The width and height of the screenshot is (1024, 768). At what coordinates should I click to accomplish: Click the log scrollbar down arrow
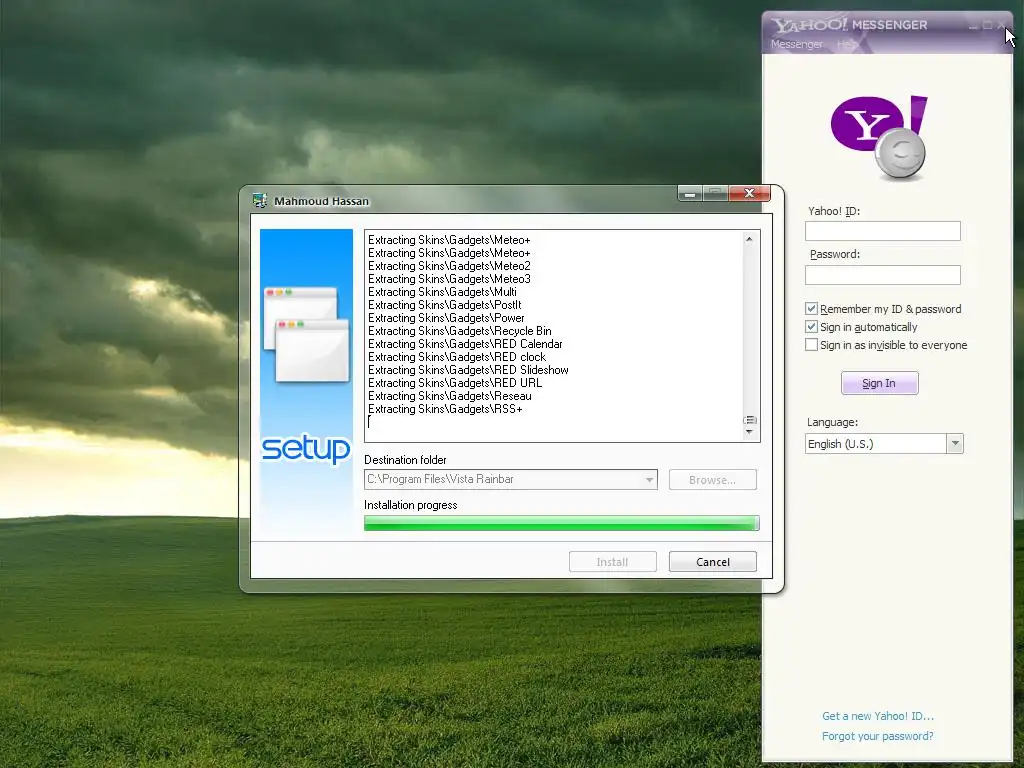click(x=749, y=432)
